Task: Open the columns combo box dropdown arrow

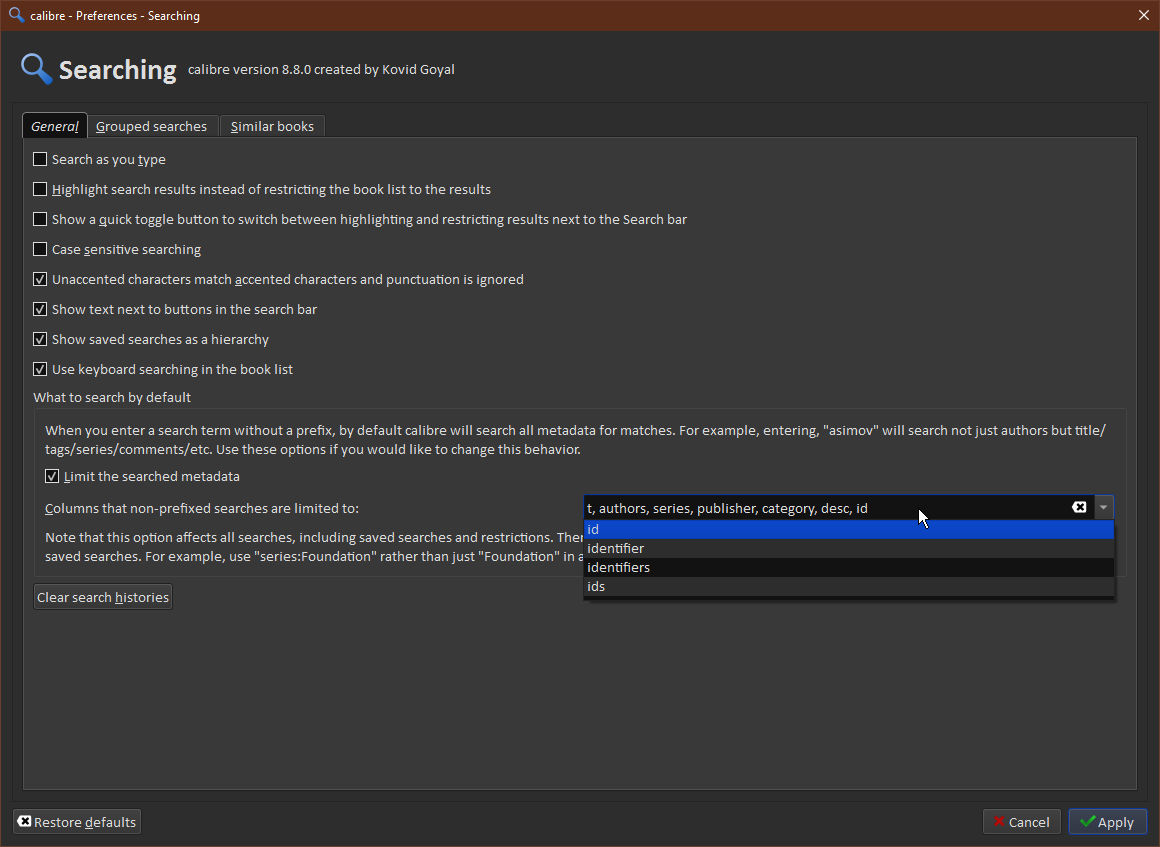Action: click(1103, 507)
